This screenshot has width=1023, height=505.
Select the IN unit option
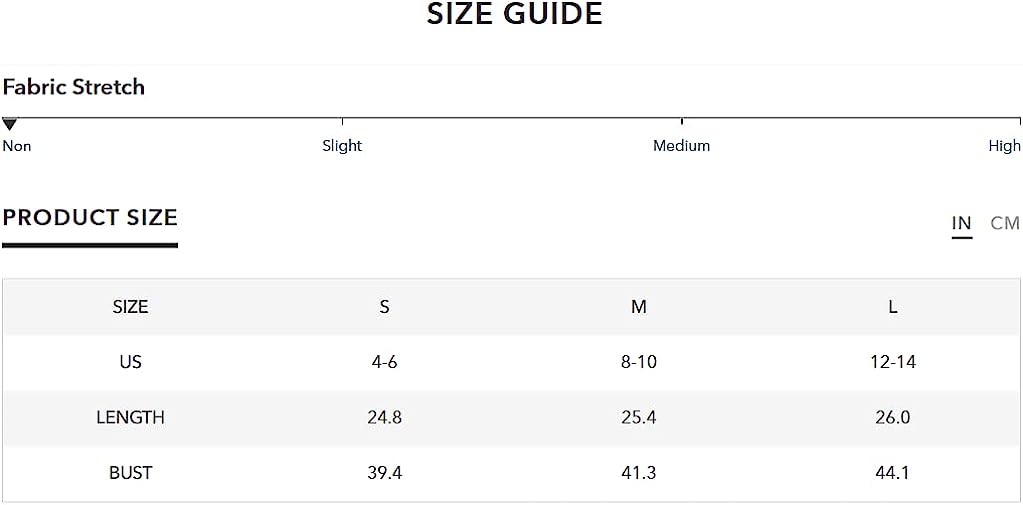tap(962, 223)
